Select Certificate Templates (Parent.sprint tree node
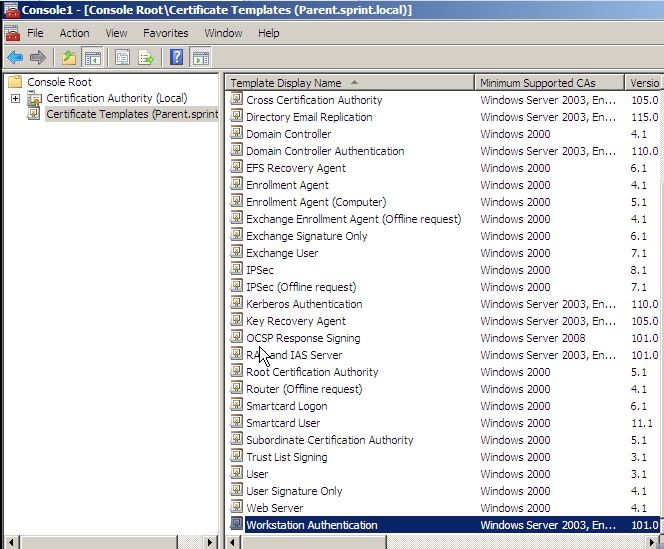 coord(132,114)
